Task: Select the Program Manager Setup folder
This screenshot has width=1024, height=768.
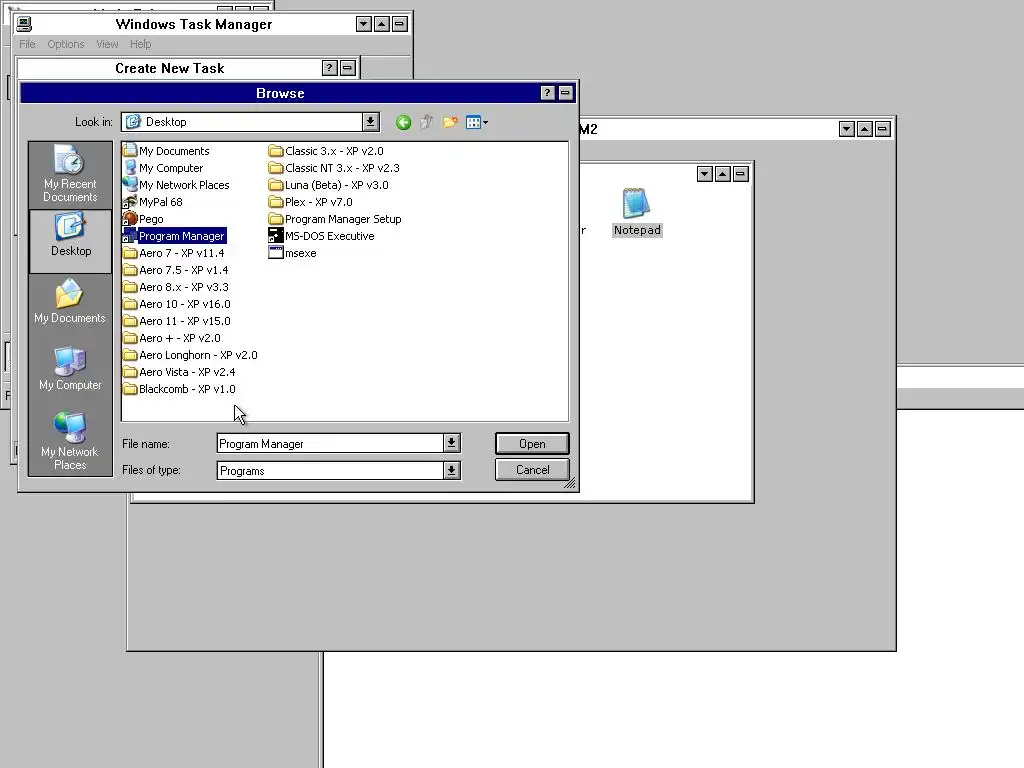Action: [x=335, y=219]
